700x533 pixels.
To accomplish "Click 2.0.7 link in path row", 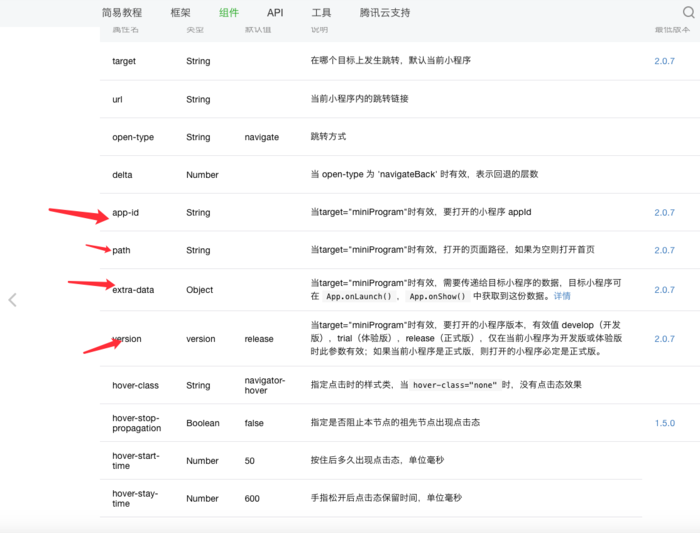I will click(x=664, y=250).
